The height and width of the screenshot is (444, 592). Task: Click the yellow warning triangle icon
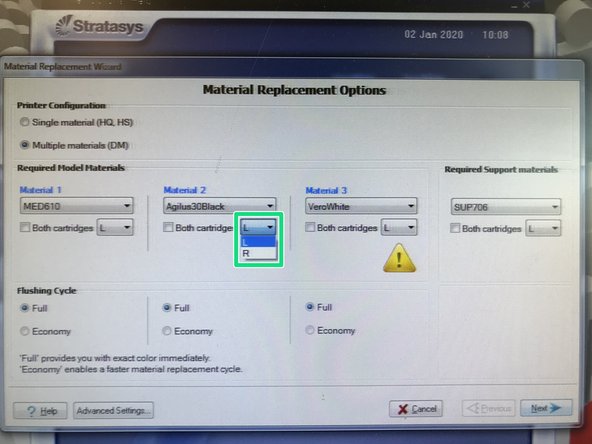click(399, 258)
